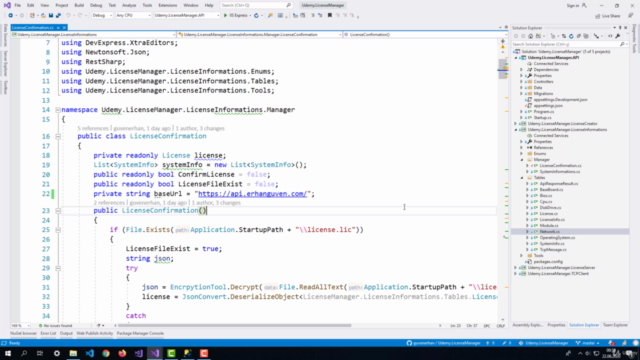Click the api.erhanguven.com URL link
Image resolution: width=640 pixels, height=360 pixels.
(252, 194)
